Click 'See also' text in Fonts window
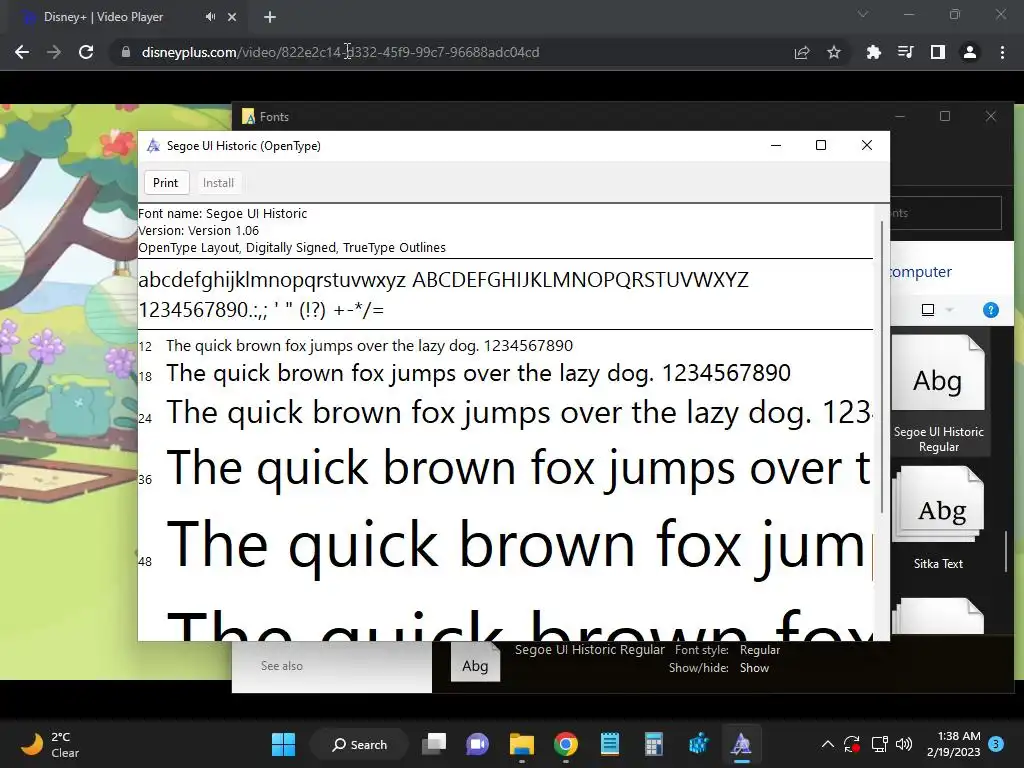 tap(281, 665)
